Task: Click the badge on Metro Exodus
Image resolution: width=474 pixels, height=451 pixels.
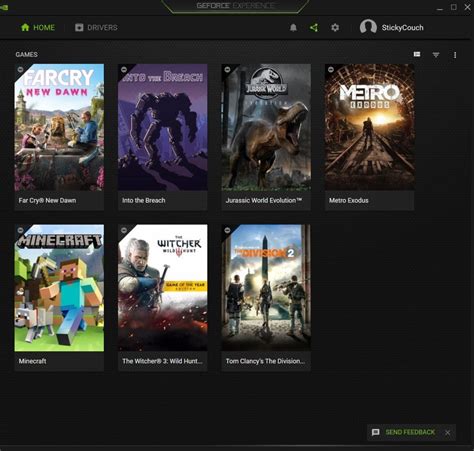Action: (331, 69)
